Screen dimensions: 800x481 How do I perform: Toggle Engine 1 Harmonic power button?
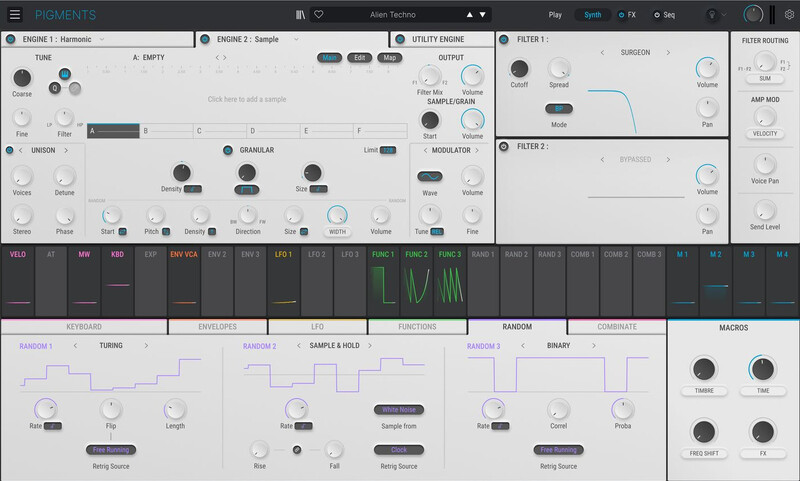10,39
